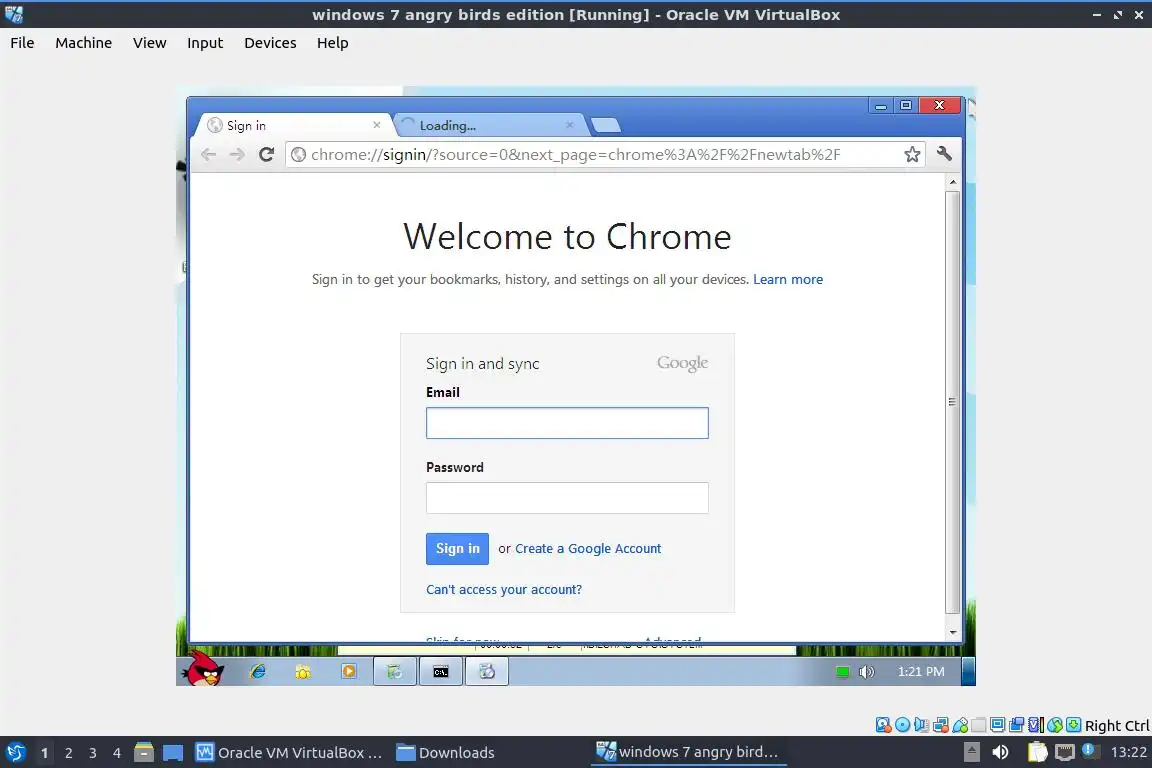The width and height of the screenshot is (1152, 768).
Task: Click VirtualBox mouse integration indicator
Action: [1055, 725]
